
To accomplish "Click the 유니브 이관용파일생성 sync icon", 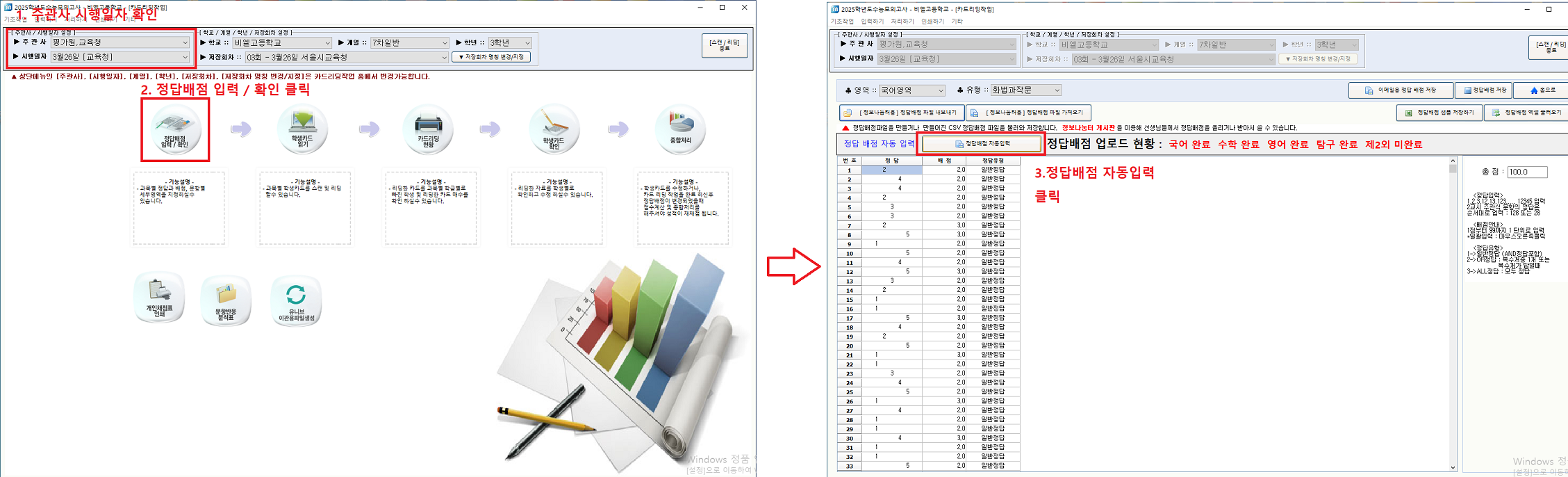I will pos(296,299).
